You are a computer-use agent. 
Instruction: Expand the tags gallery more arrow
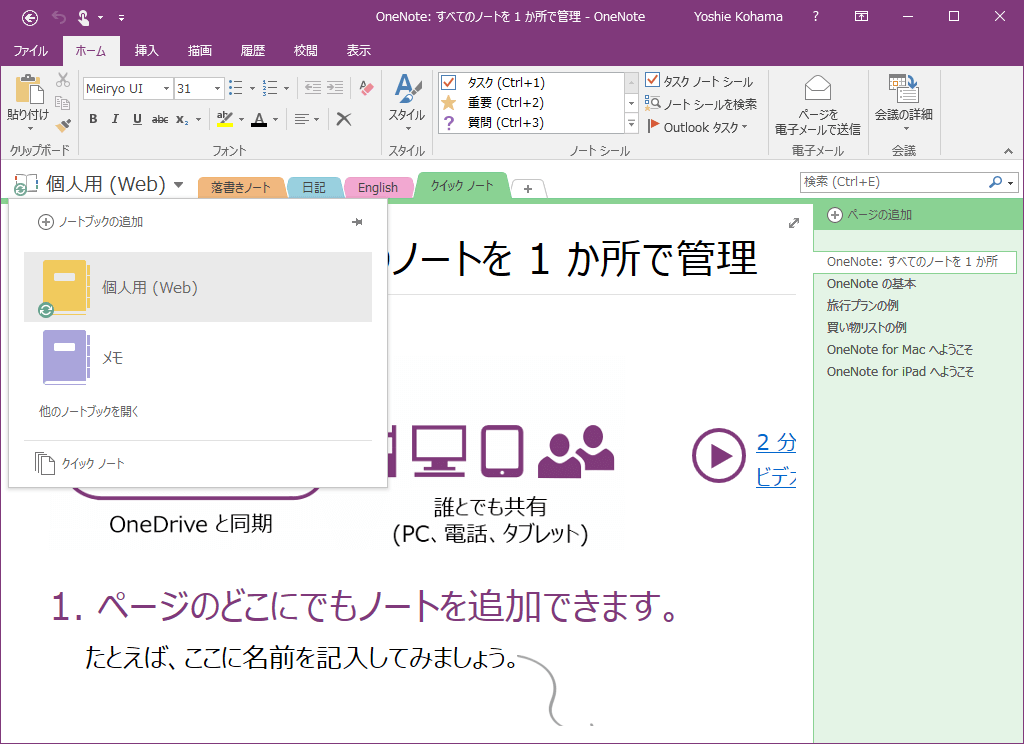click(x=632, y=123)
